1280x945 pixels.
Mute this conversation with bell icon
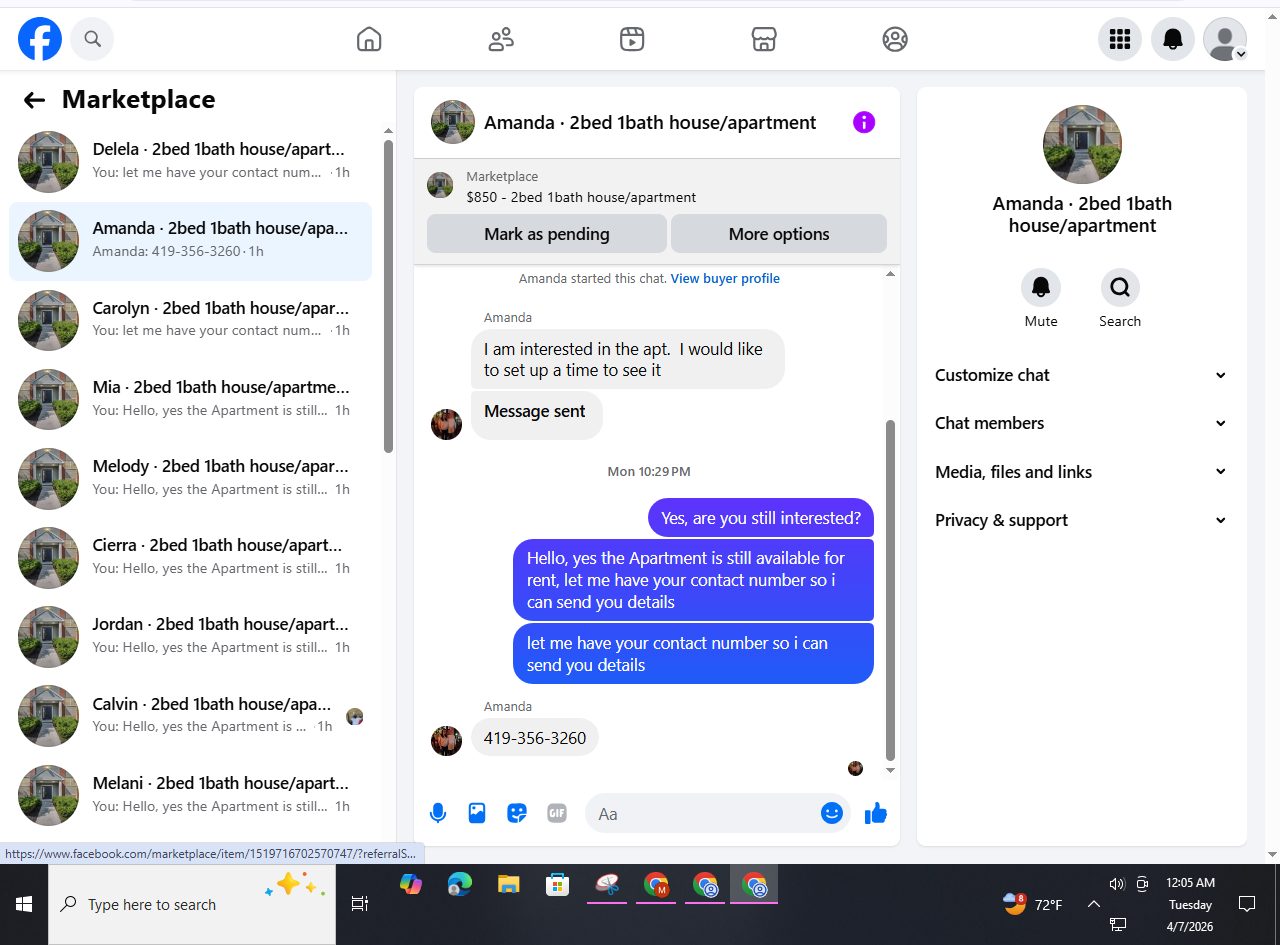(1041, 287)
